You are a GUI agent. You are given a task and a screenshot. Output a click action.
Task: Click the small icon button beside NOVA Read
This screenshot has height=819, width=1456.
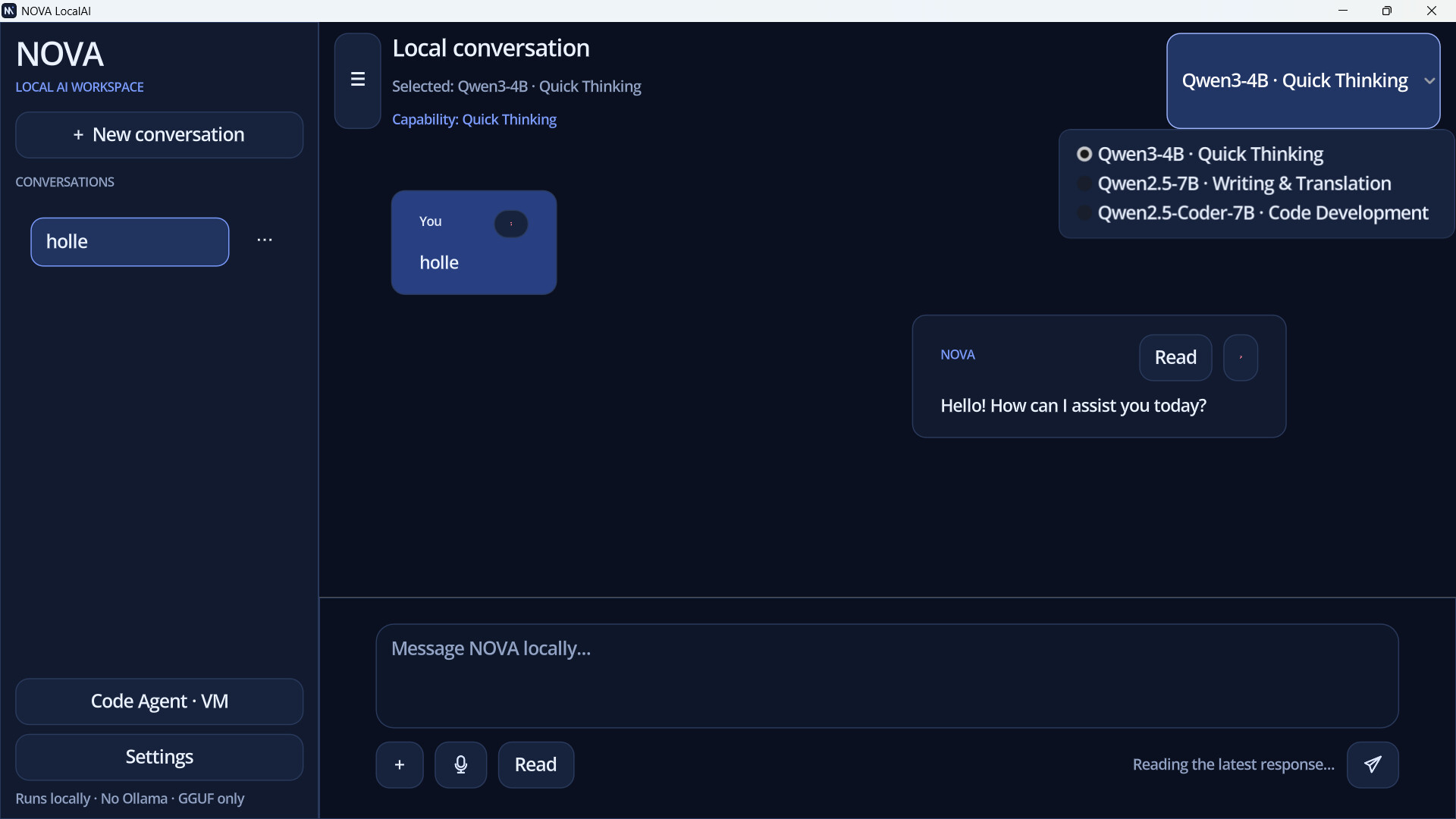coord(1241,357)
